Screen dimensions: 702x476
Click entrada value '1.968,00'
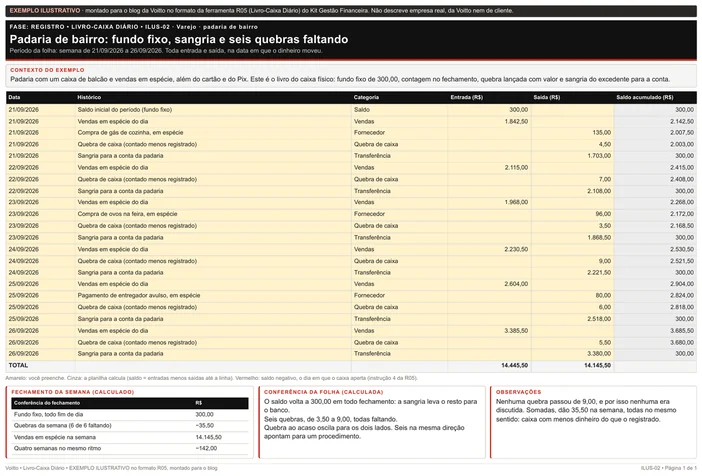coord(516,202)
